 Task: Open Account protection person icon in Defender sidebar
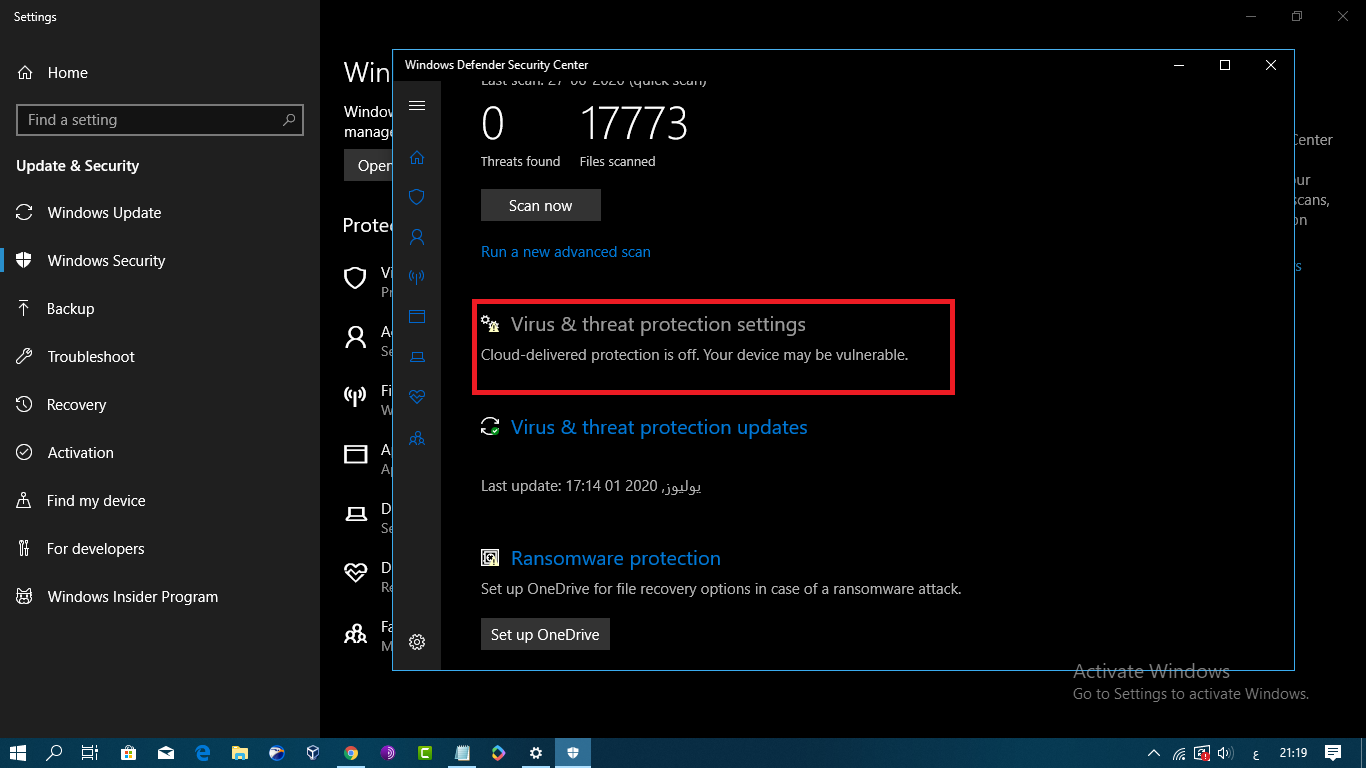coord(417,237)
